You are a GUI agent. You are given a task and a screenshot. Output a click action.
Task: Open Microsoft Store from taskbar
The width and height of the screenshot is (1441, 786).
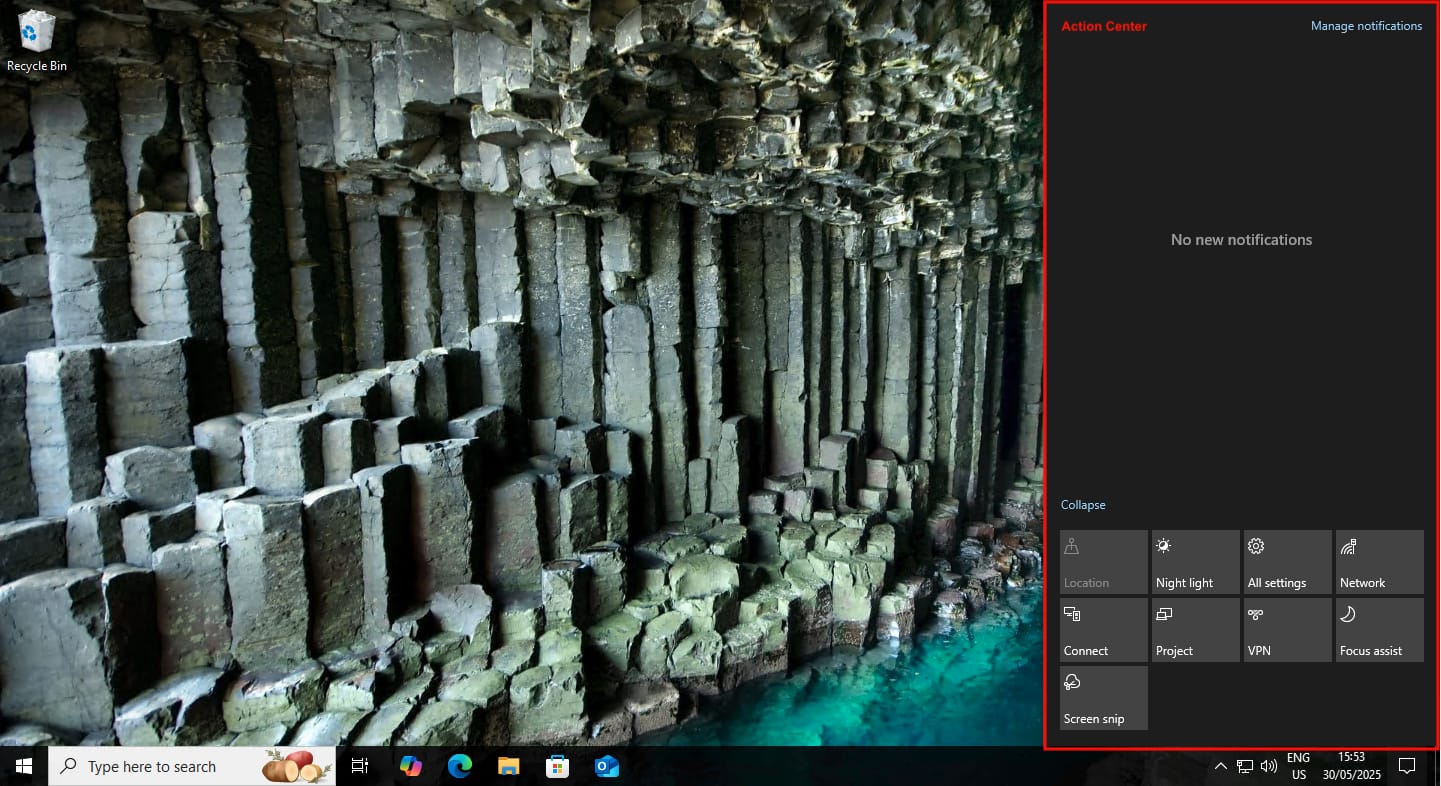click(557, 766)
